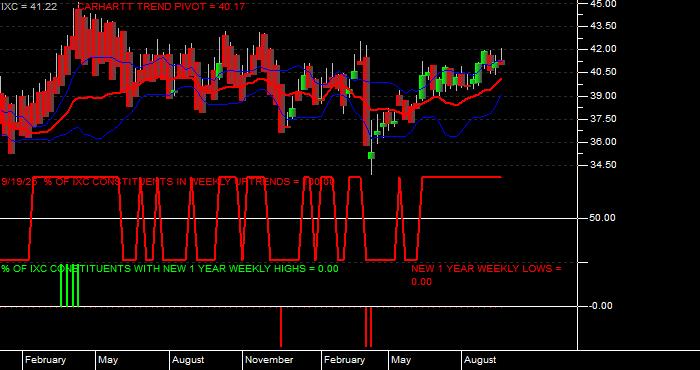The image size is (700, 370).
Task: Click the -0.00 axis value
Action: tap(601, 306)
